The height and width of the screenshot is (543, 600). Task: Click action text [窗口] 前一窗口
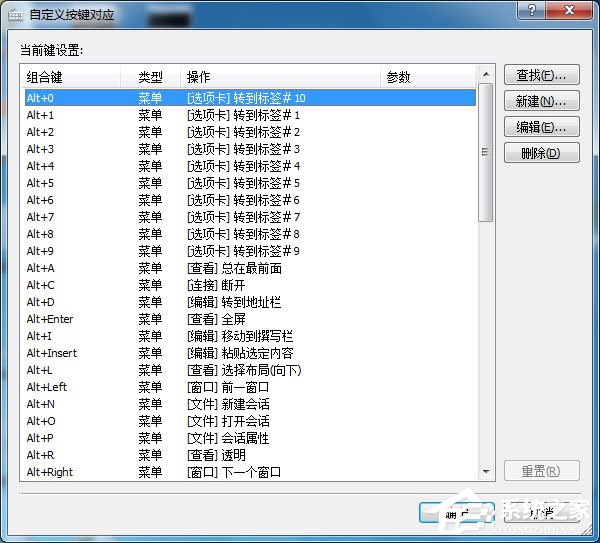pyautogui.click(x=228, y=387)
